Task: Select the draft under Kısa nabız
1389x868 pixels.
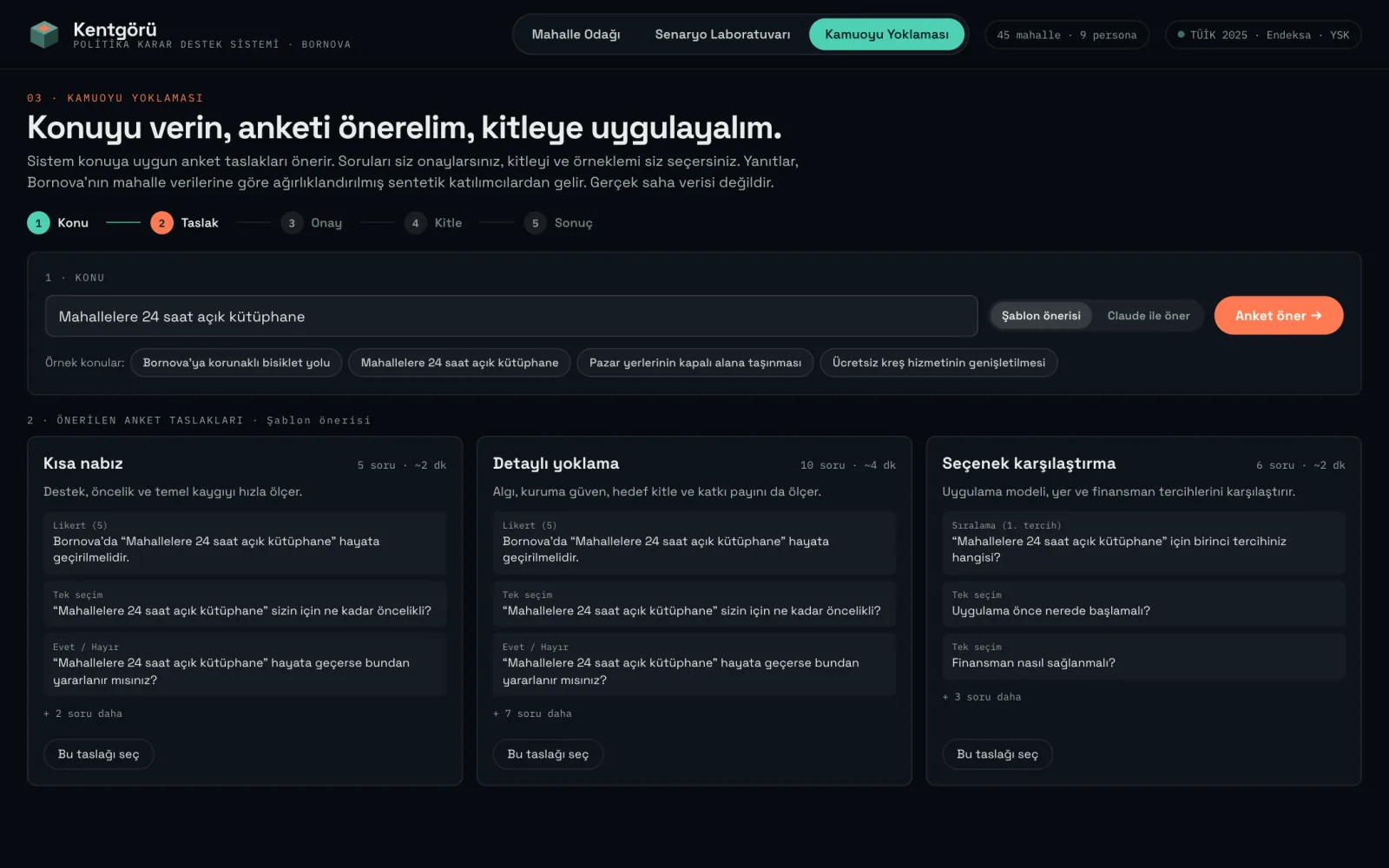Action: click(x=98, y=754)
